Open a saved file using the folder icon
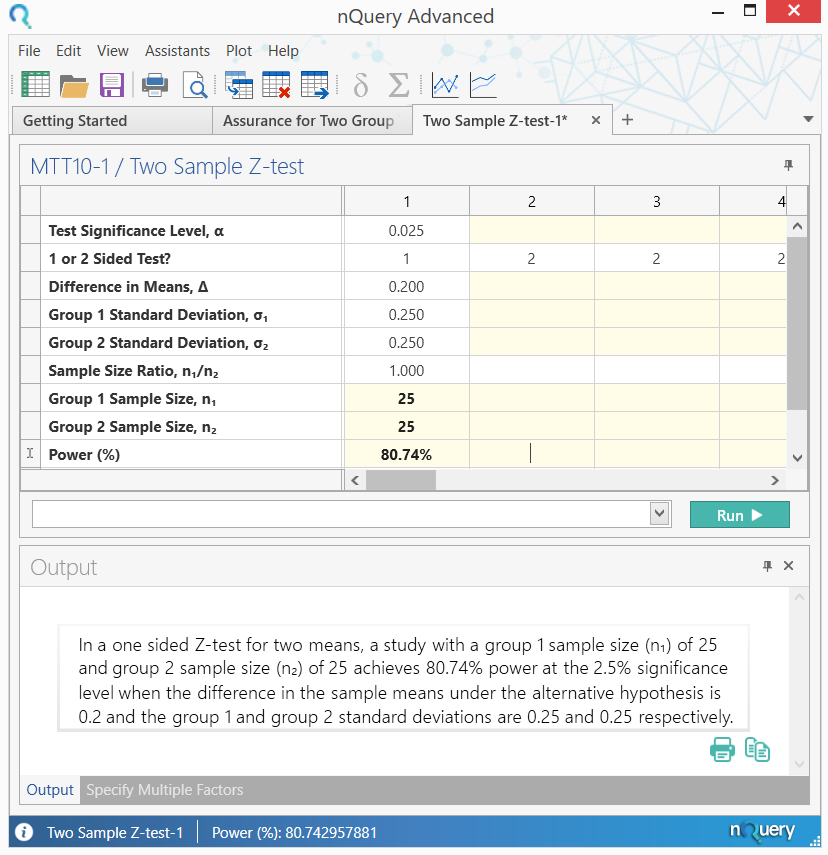 pyautogui.click(x=74, y=85)
